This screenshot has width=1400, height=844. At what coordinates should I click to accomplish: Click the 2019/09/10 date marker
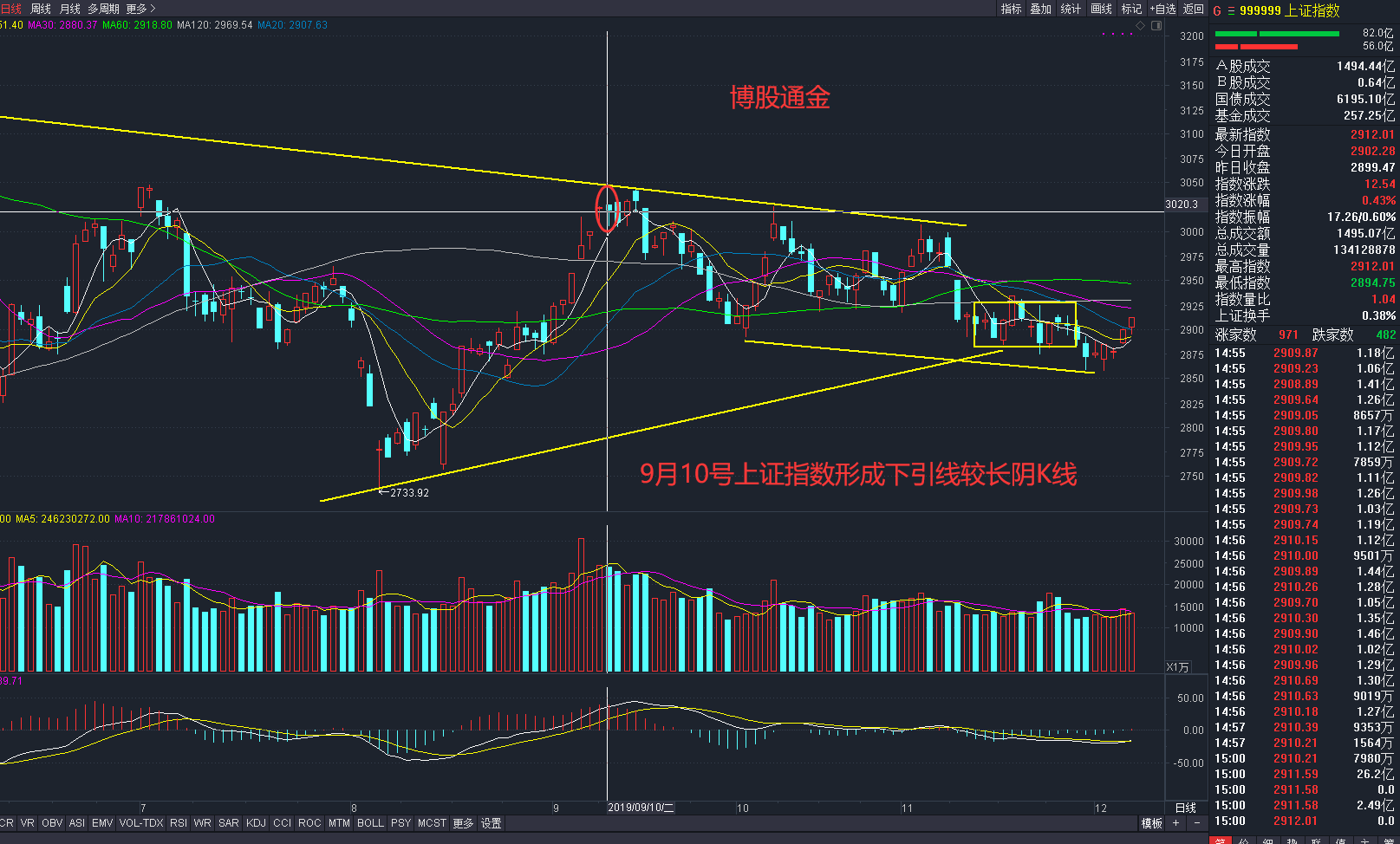(x=641, y=808)
